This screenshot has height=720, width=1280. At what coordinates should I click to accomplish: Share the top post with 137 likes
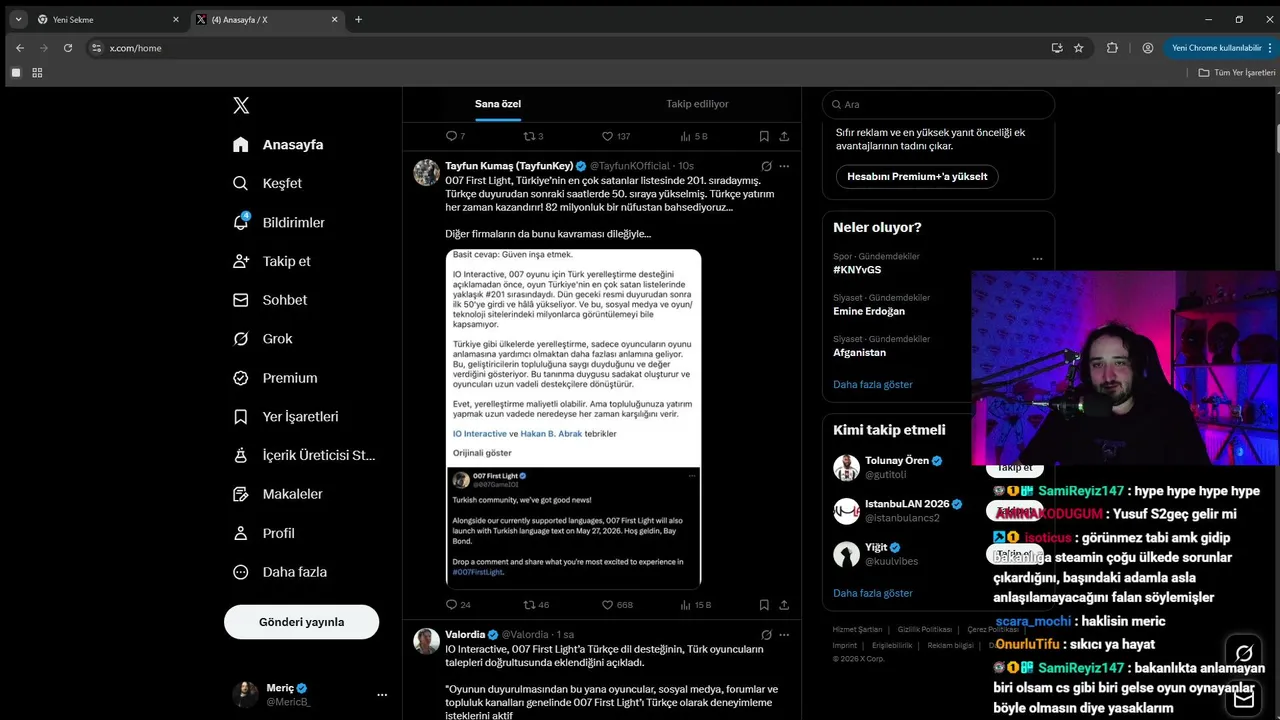tap(784, 136)
